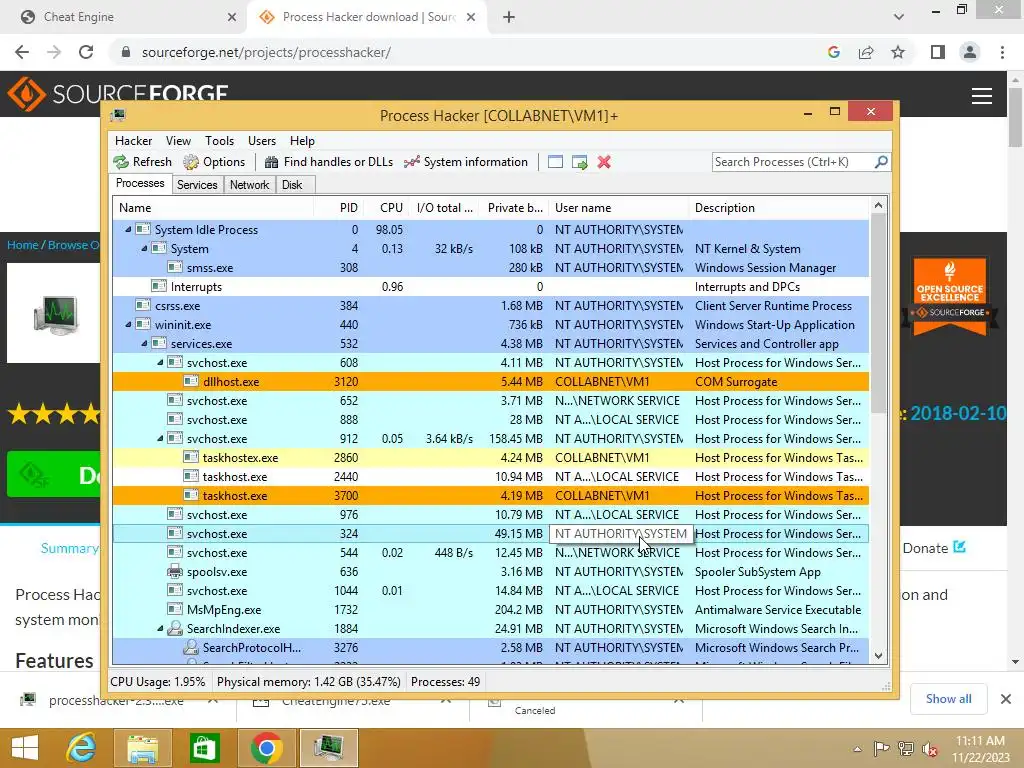The height and width of the screenshot is (768, 1024).
Task: Open Internet Explorer from taskbar
Action: 81,748
